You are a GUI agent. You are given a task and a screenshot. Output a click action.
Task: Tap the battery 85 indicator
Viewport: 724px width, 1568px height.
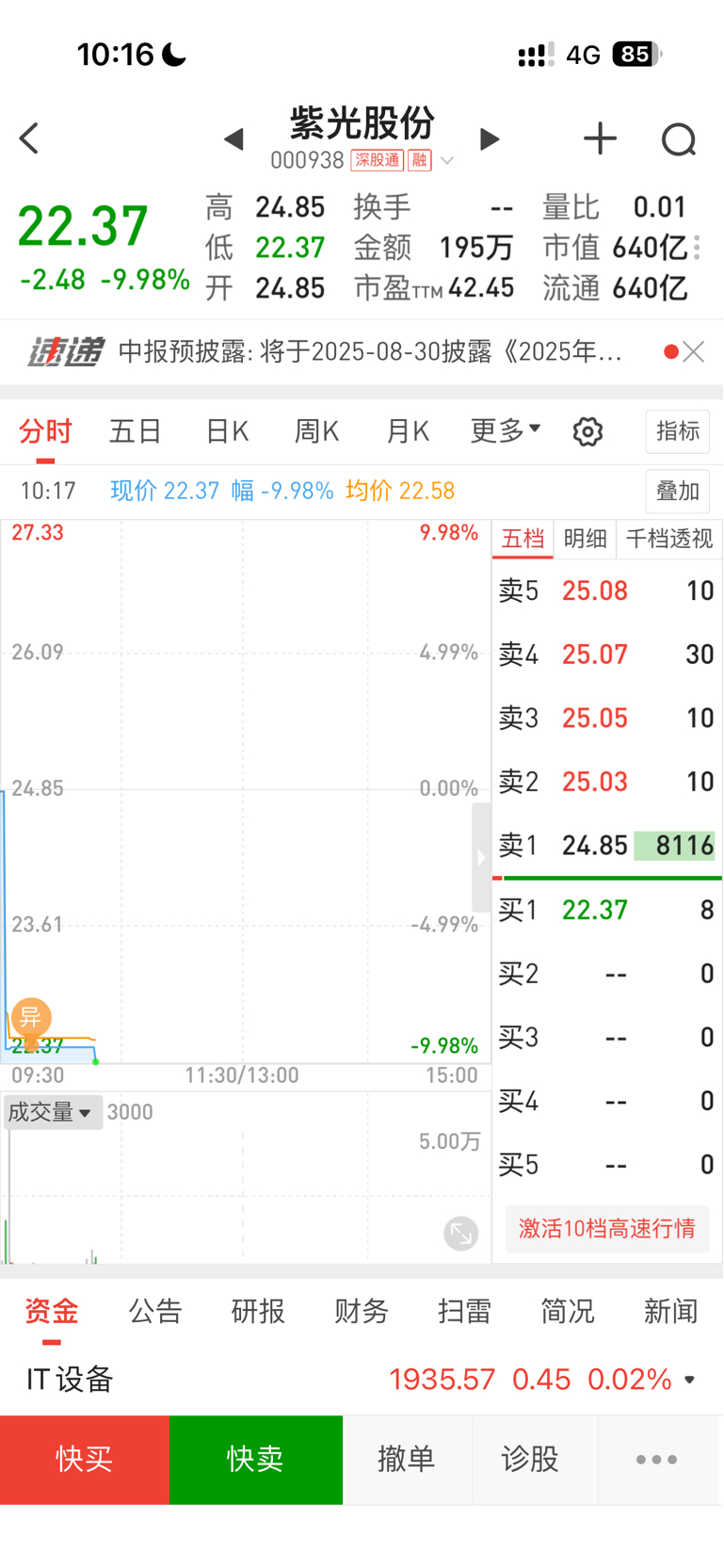tap(637, 55)
